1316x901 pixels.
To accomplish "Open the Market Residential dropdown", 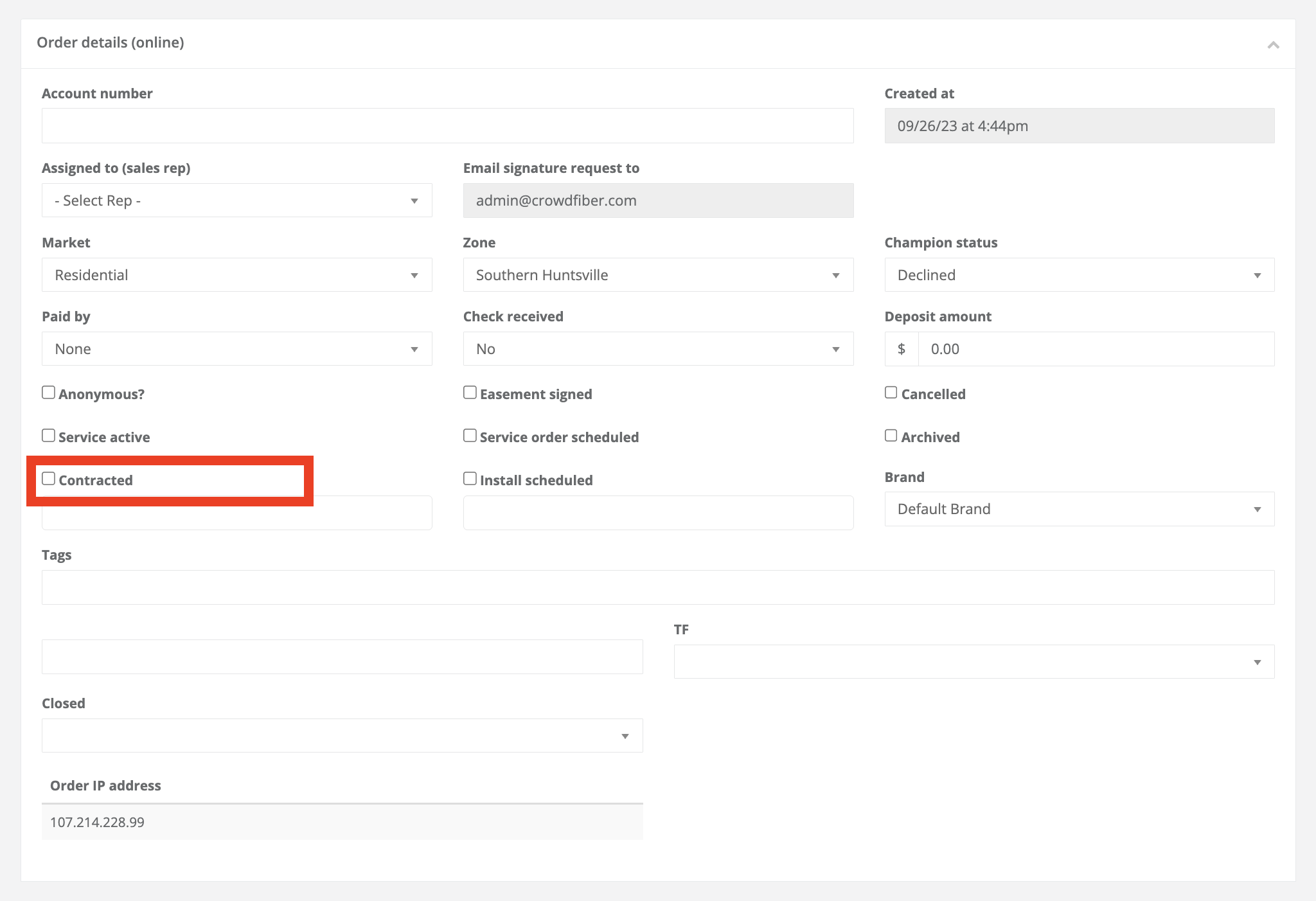I will pos(236,275).
